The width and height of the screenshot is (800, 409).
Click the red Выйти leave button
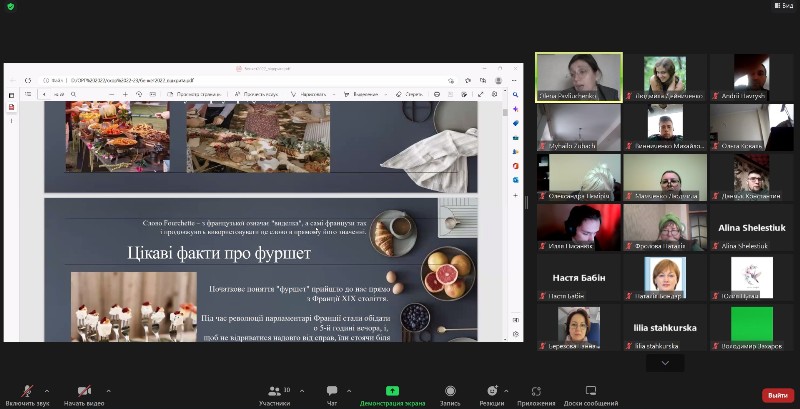point(777,395)
